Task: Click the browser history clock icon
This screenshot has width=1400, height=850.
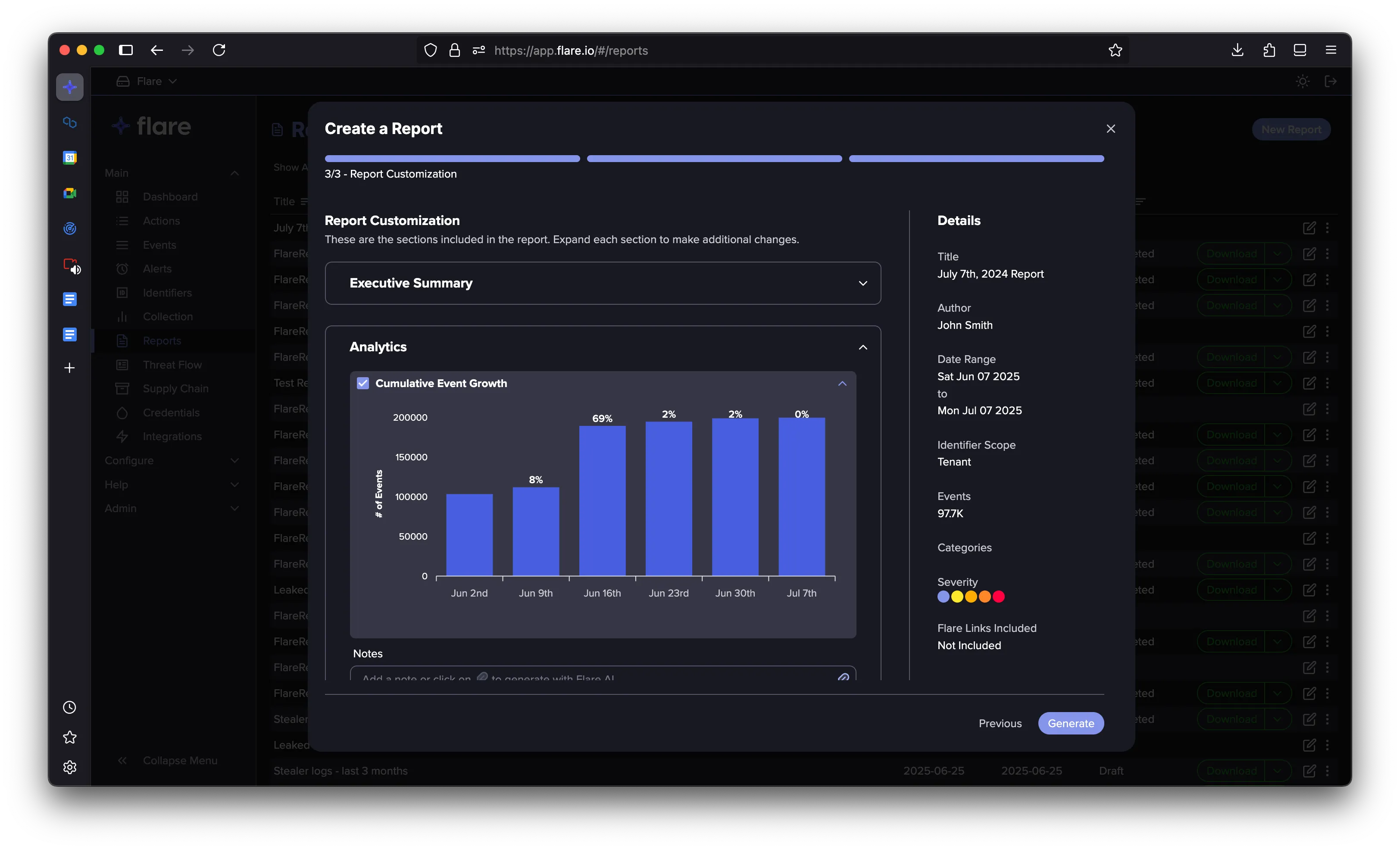Action: point(69,707)
